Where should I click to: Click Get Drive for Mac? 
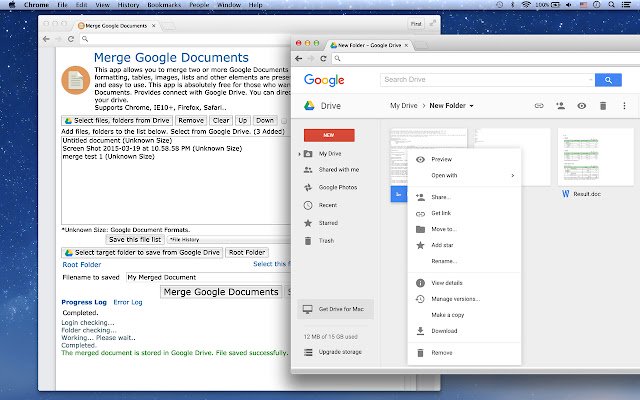(336, 309)
